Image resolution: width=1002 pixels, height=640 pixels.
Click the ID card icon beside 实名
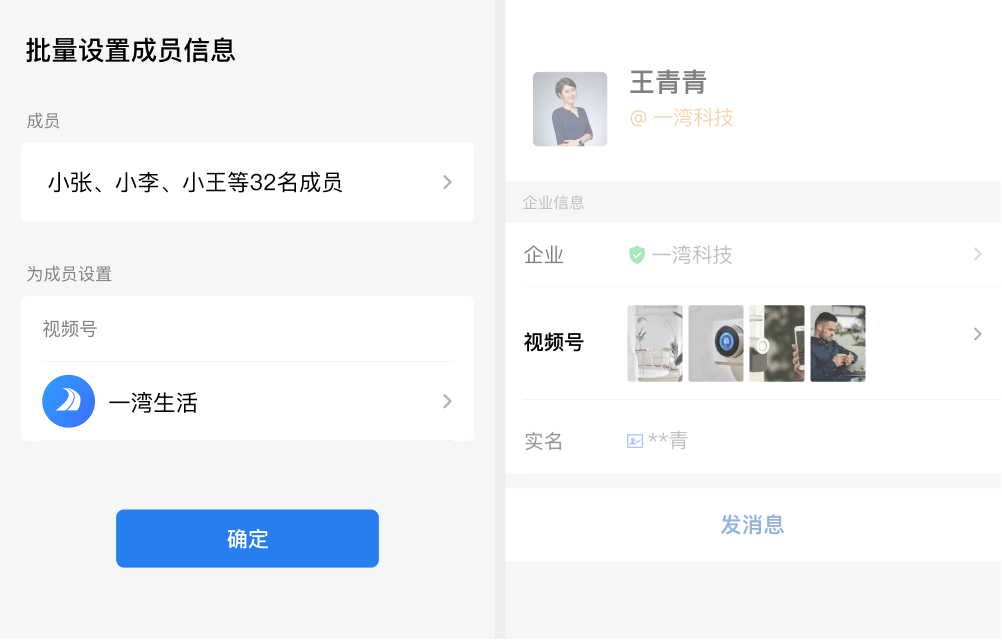pyautogui.click(x=635, y=441)
